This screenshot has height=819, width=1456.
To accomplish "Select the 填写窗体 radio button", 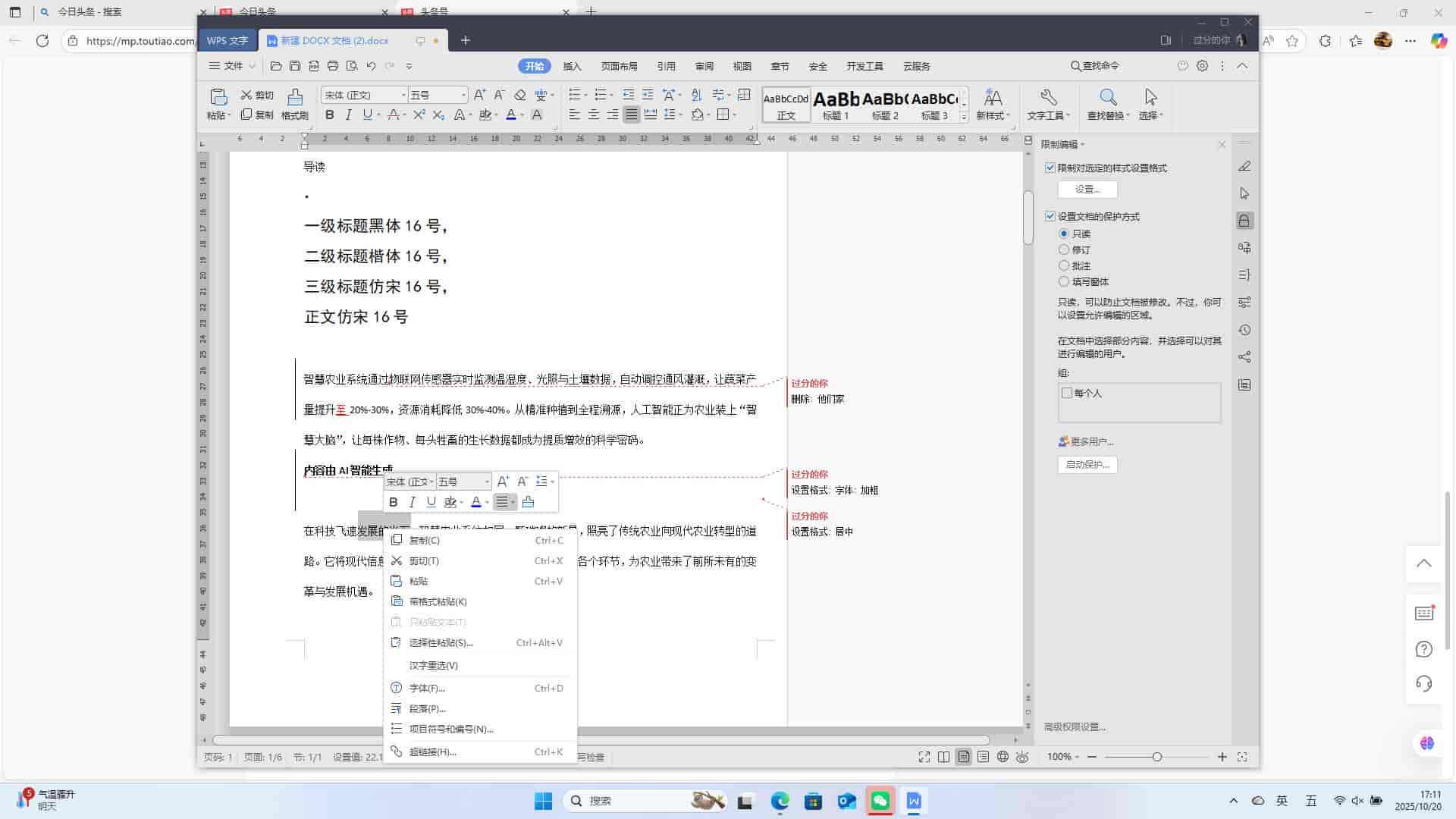I will click(x=1064, y=281).
